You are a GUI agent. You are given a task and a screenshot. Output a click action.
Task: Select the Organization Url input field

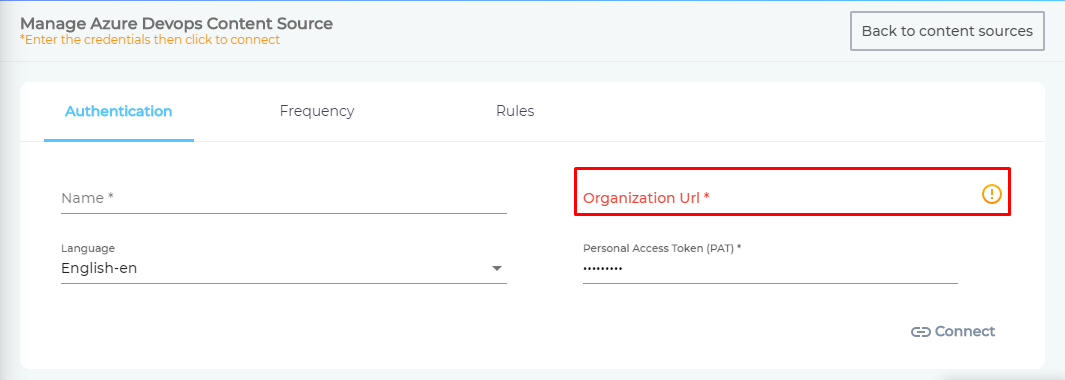pos(781,198)
